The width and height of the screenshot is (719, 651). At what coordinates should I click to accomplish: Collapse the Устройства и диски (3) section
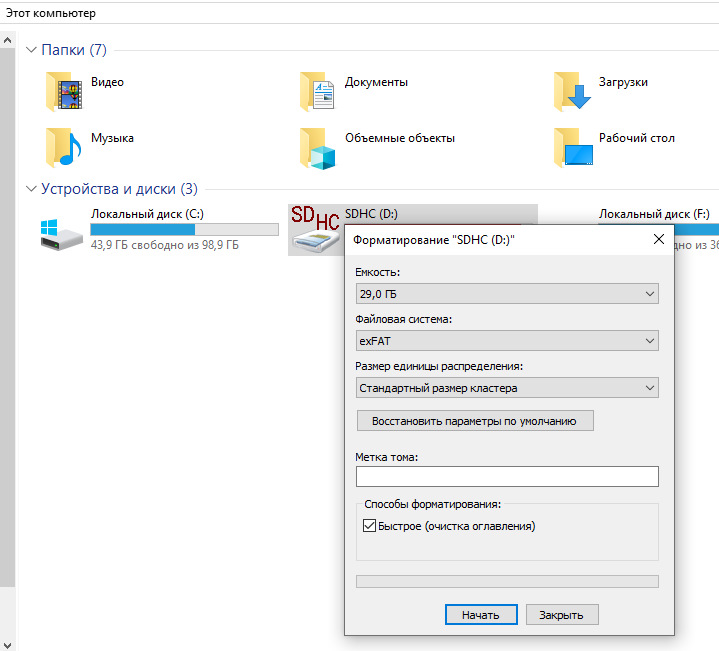click(31, 188)
